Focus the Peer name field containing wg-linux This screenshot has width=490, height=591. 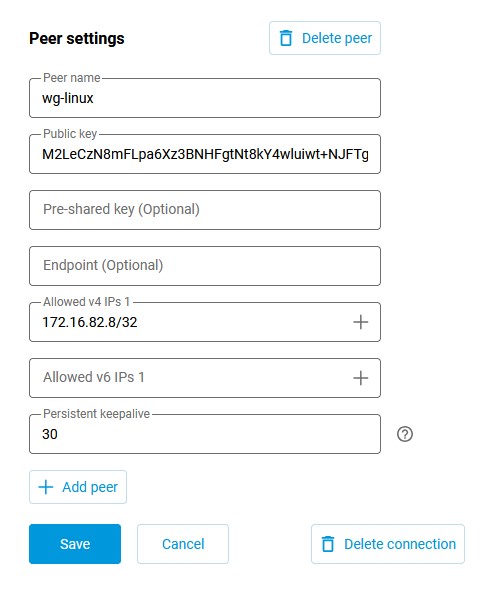pyautogui.click(x=205, y=98)
